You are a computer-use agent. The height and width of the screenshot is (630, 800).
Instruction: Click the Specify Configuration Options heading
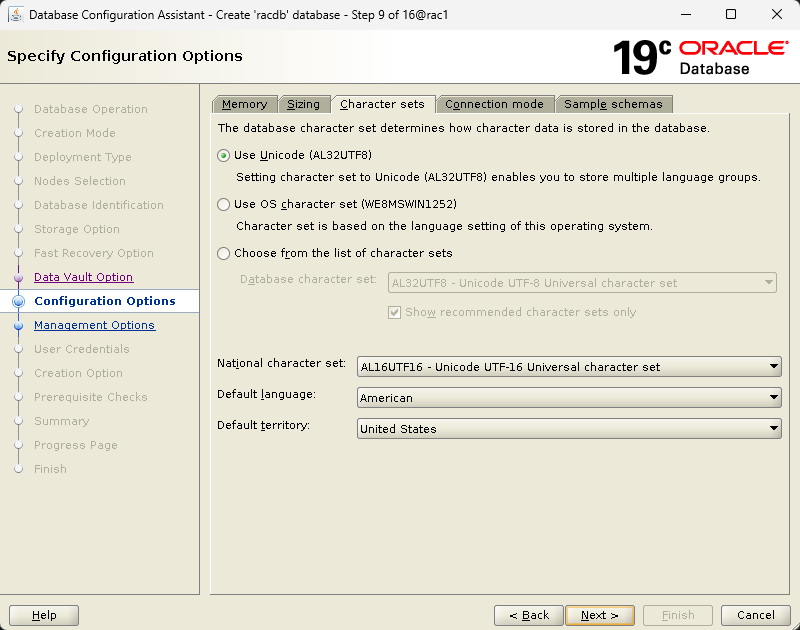124,56
